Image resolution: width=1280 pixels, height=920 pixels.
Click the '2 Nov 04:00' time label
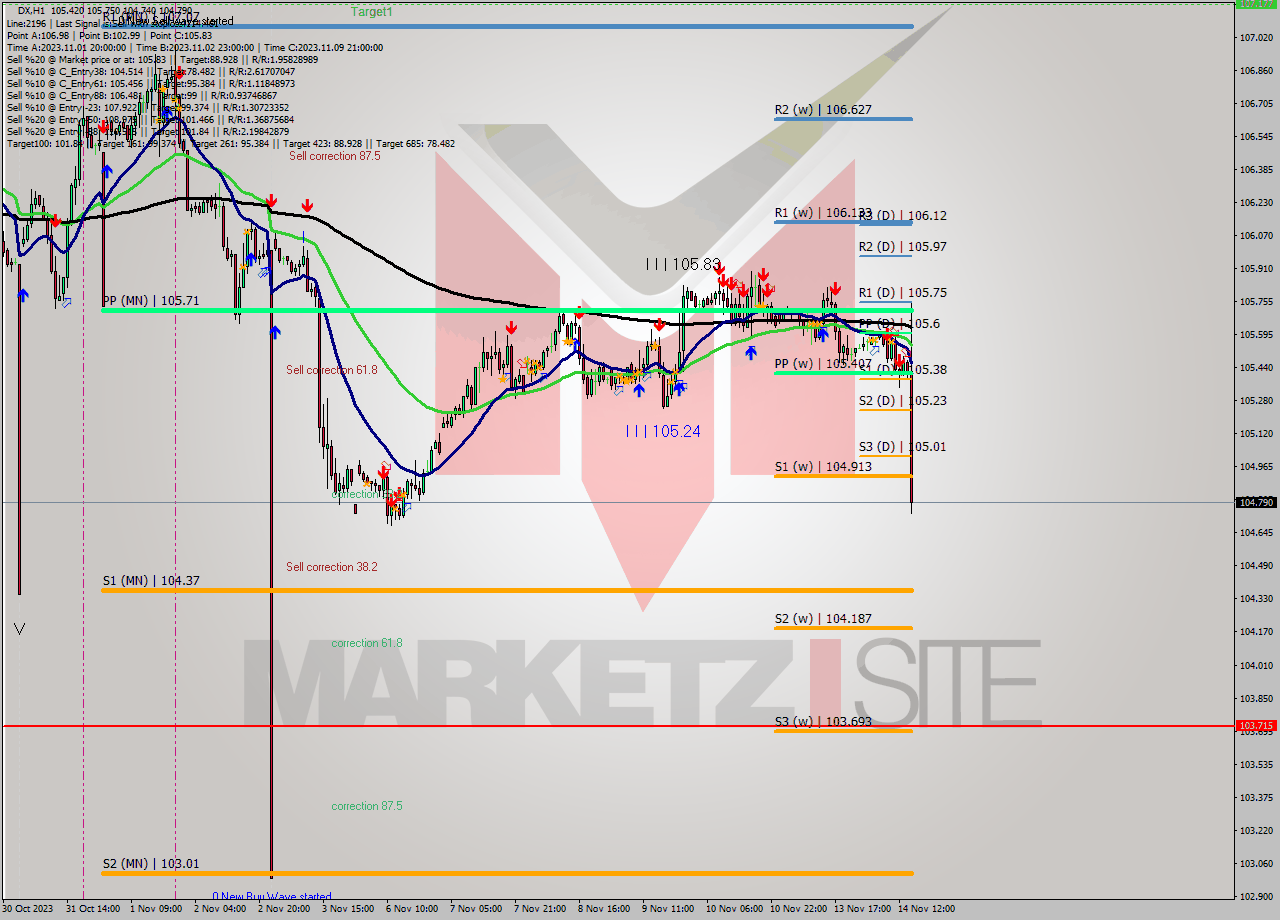point(220,909)
